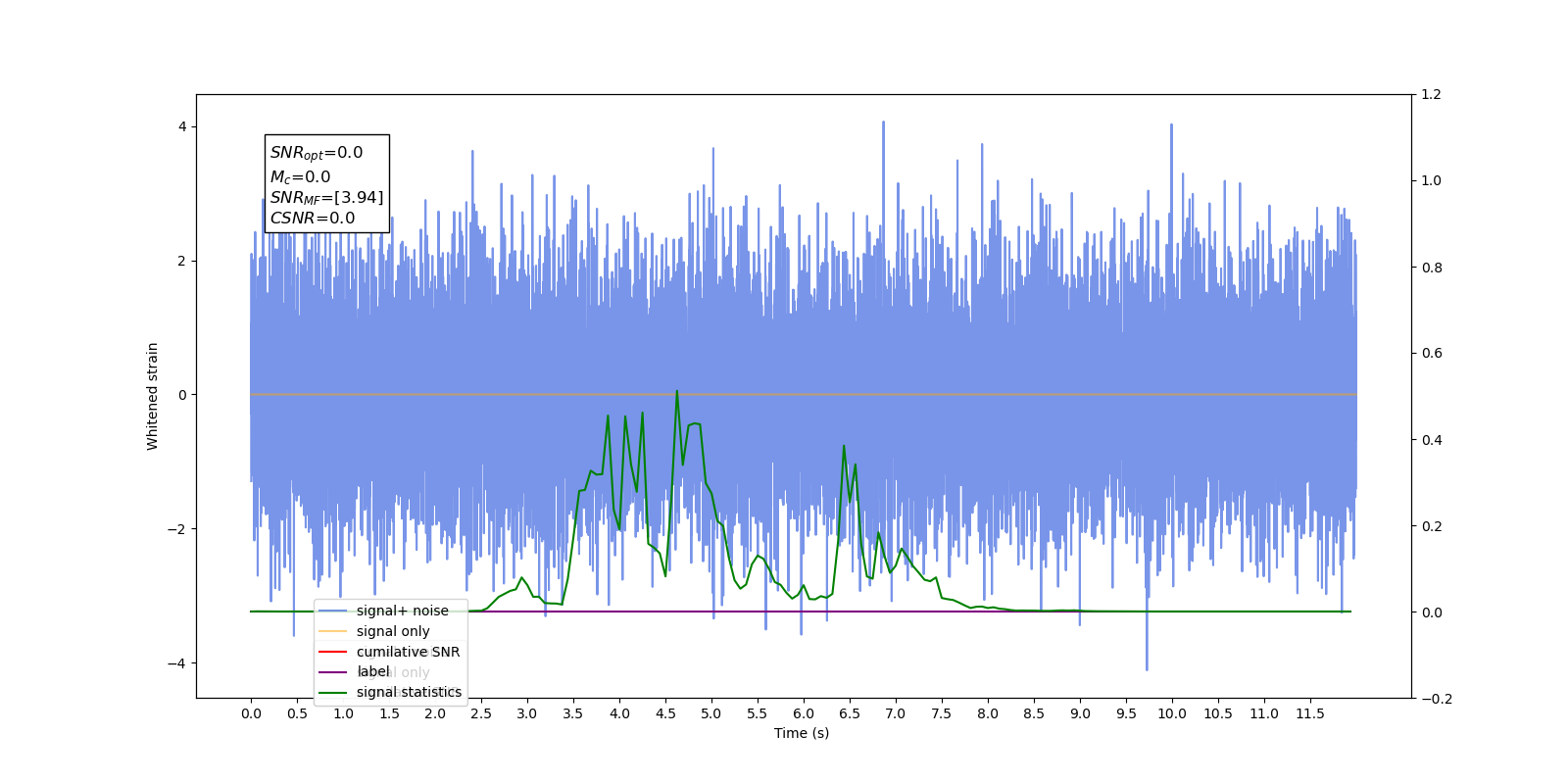Click the green line swatch for signal statistics
The width and height of the screenshot is (1568, 784).
pyautogui.click(x=333, y=692)
